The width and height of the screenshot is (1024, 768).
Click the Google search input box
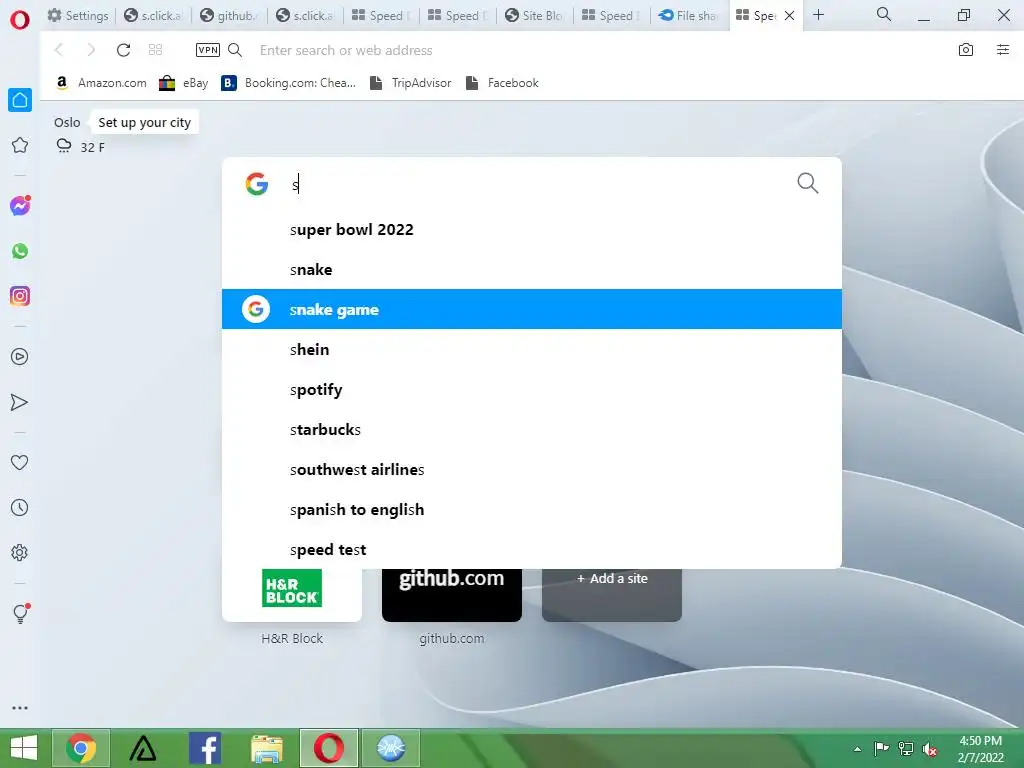pyautogui.click(x=536, y=184)
